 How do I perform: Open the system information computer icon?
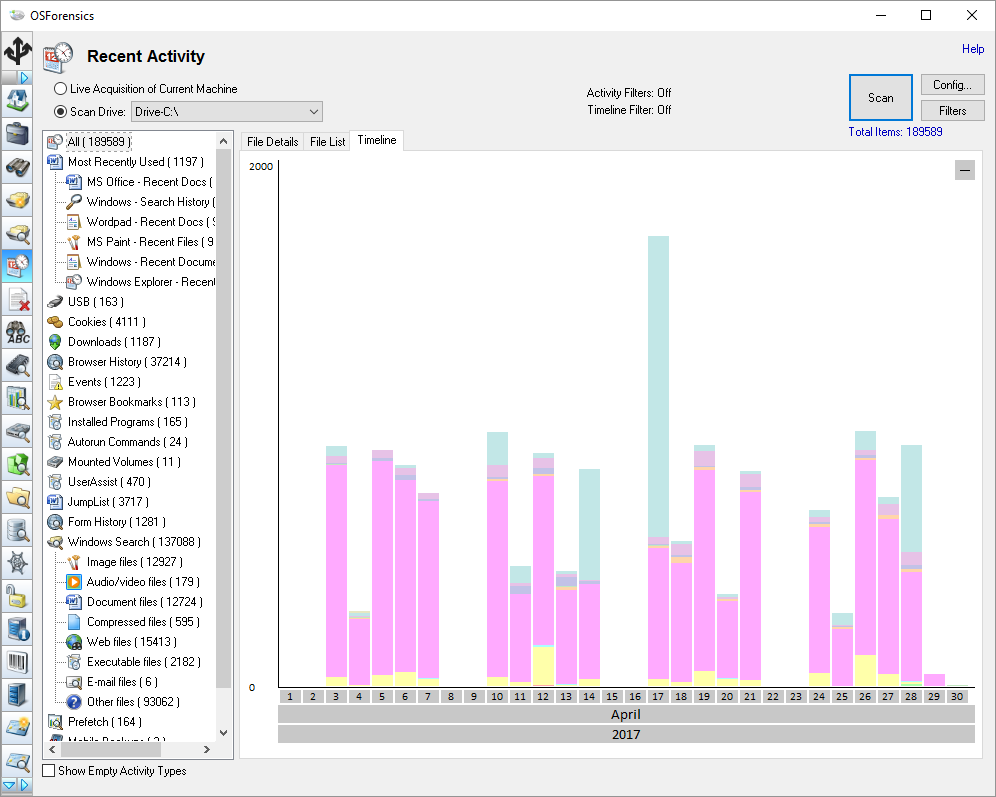pos(17,629)
